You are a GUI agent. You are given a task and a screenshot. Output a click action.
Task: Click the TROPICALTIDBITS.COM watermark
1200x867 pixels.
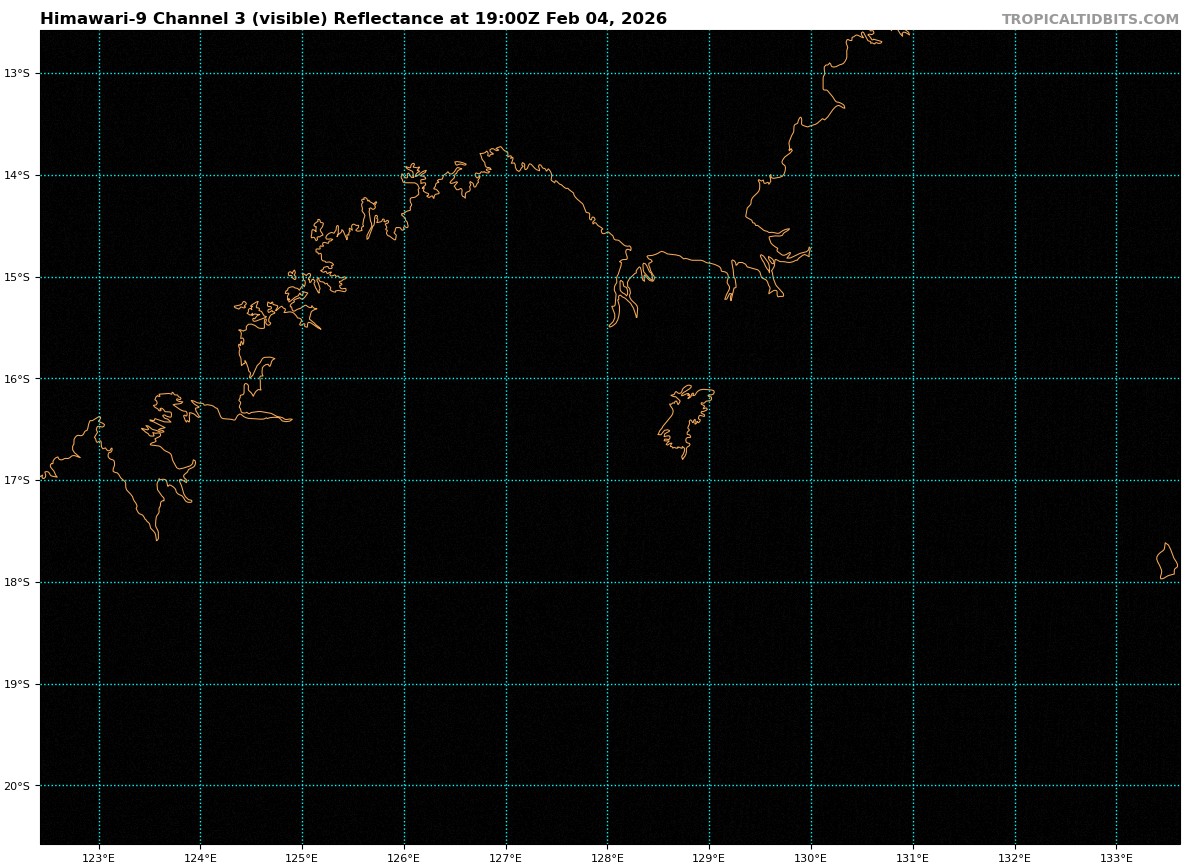pos(1090,20)
